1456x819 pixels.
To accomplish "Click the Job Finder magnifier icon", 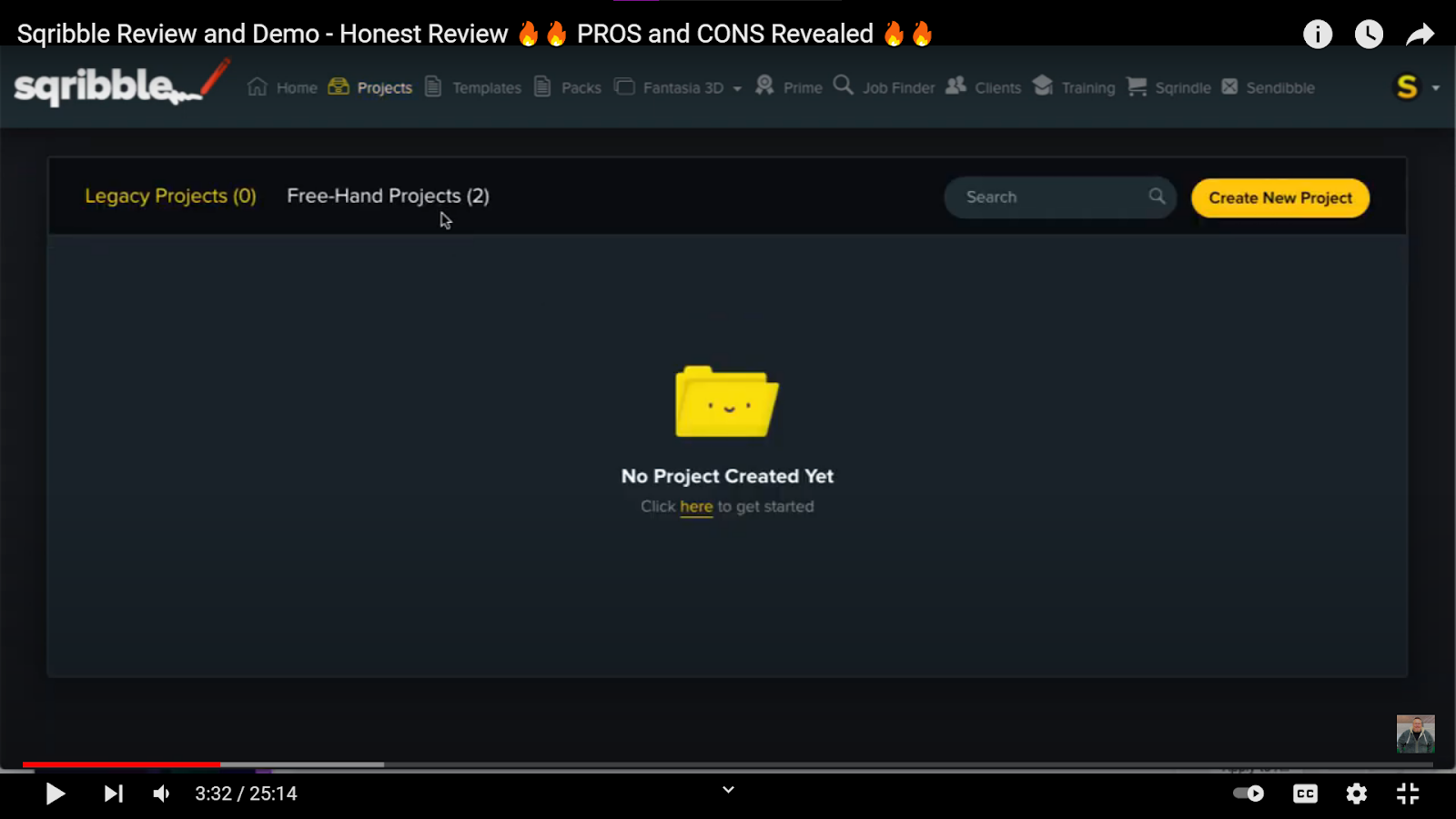I will click(844, 86).
